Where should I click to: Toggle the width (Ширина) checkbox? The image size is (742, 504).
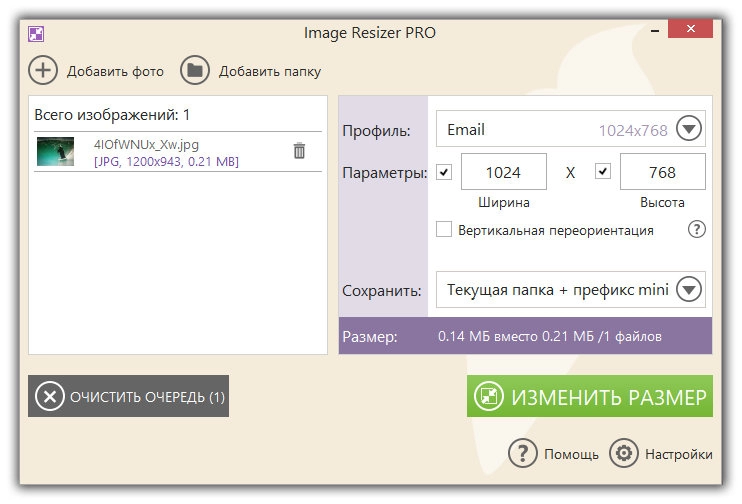coord(444,172)
